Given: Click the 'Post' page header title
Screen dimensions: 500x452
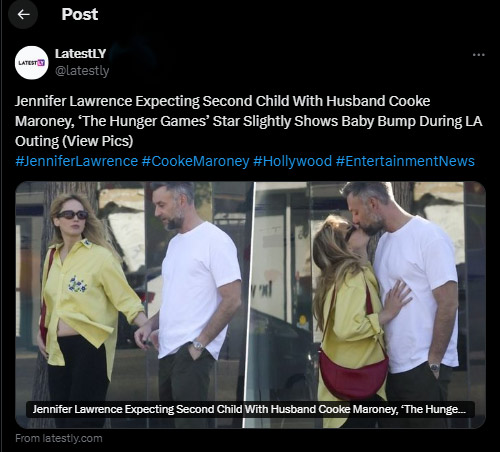Looking at the screenshot, I should [80, 14].
